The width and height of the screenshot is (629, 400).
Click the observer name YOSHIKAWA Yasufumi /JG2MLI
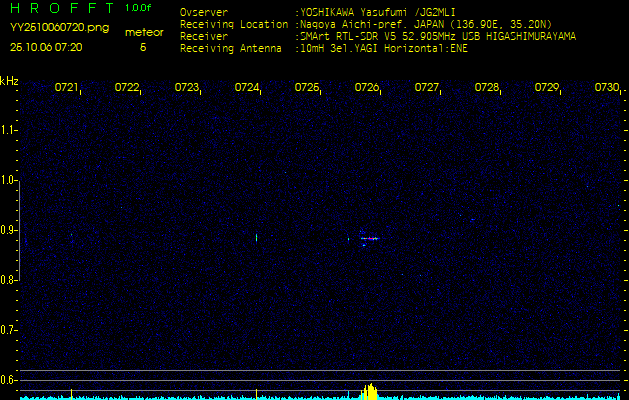tap(378, 12)
